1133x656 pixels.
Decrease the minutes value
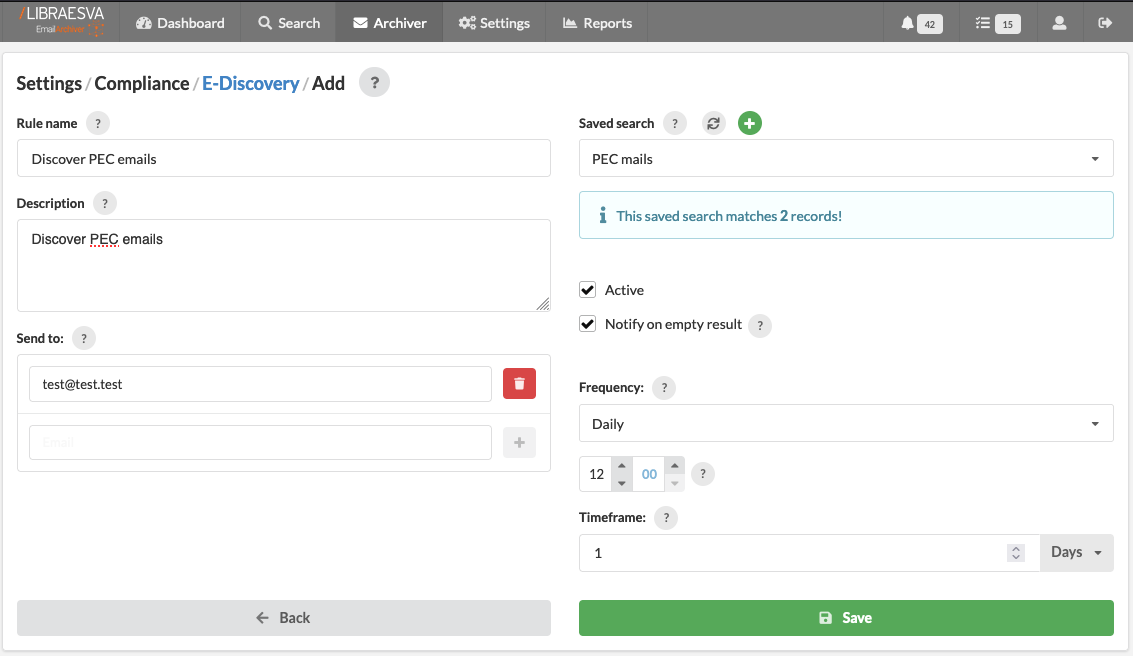pos(674,483)
